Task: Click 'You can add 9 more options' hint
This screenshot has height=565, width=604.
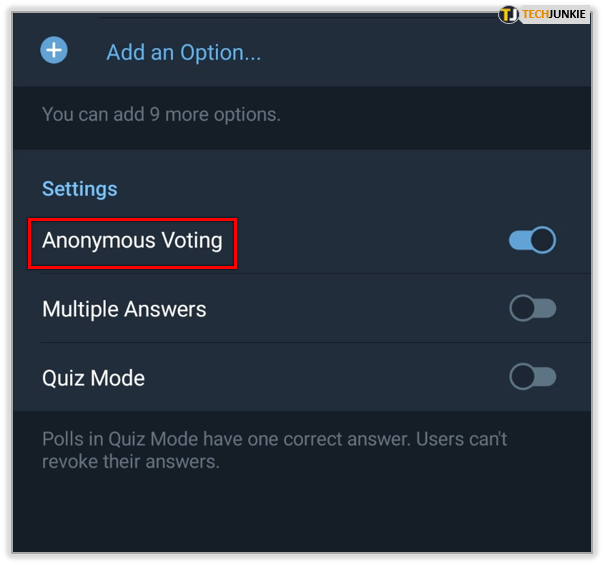Action: pyautogui.click(x=161, y=114)
